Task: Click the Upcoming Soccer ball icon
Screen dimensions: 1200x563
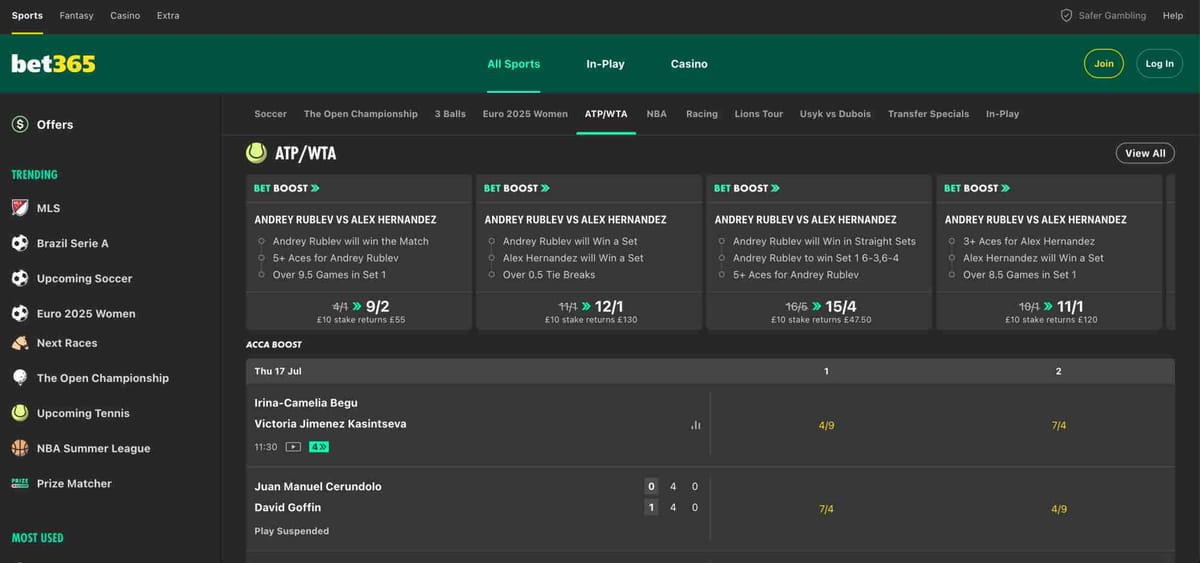Action: click(x=20, y=278)
